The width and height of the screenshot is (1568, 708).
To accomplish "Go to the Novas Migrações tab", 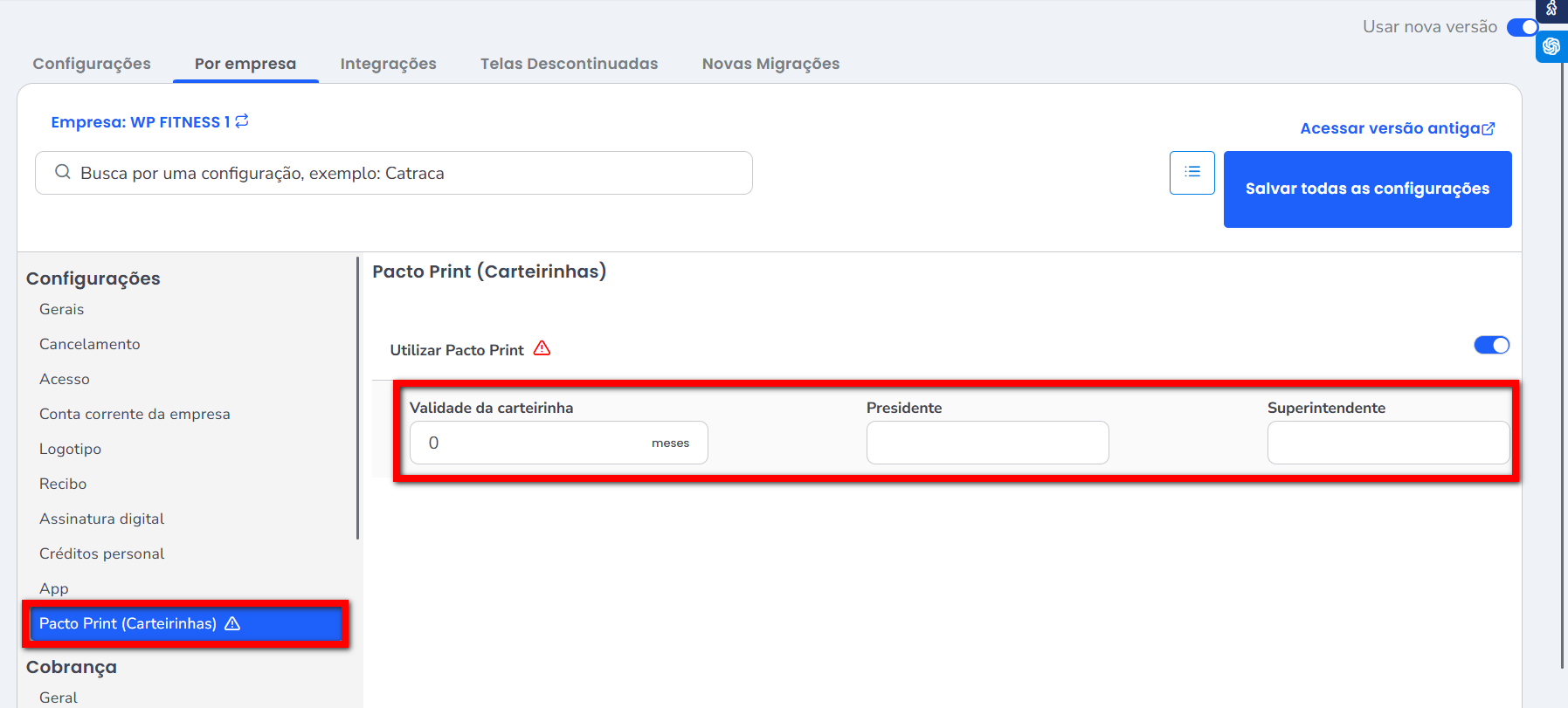I will coord(770,64).
